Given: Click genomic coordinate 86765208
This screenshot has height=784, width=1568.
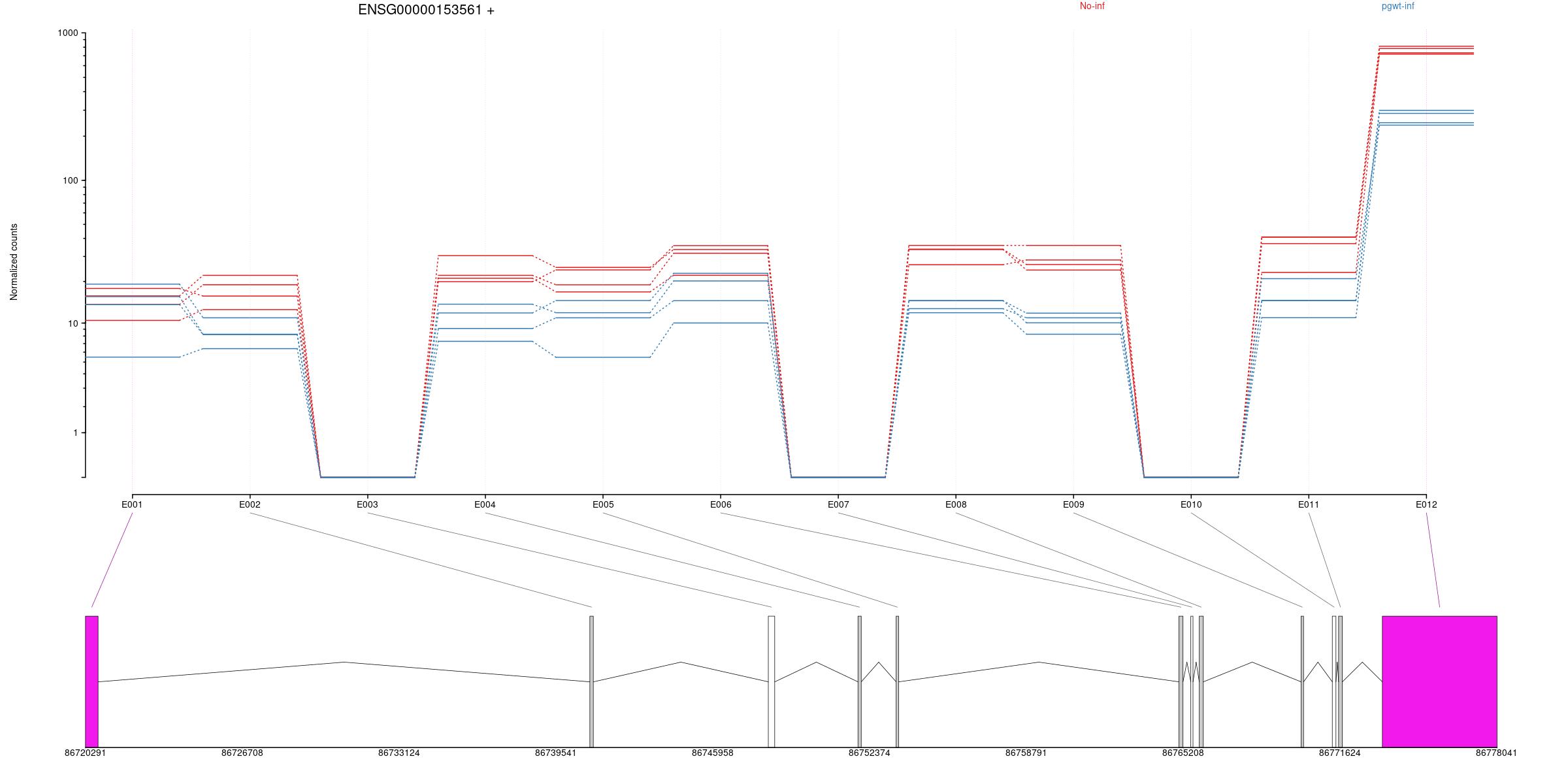Looking at the screenshot, I should (1183, 753).
